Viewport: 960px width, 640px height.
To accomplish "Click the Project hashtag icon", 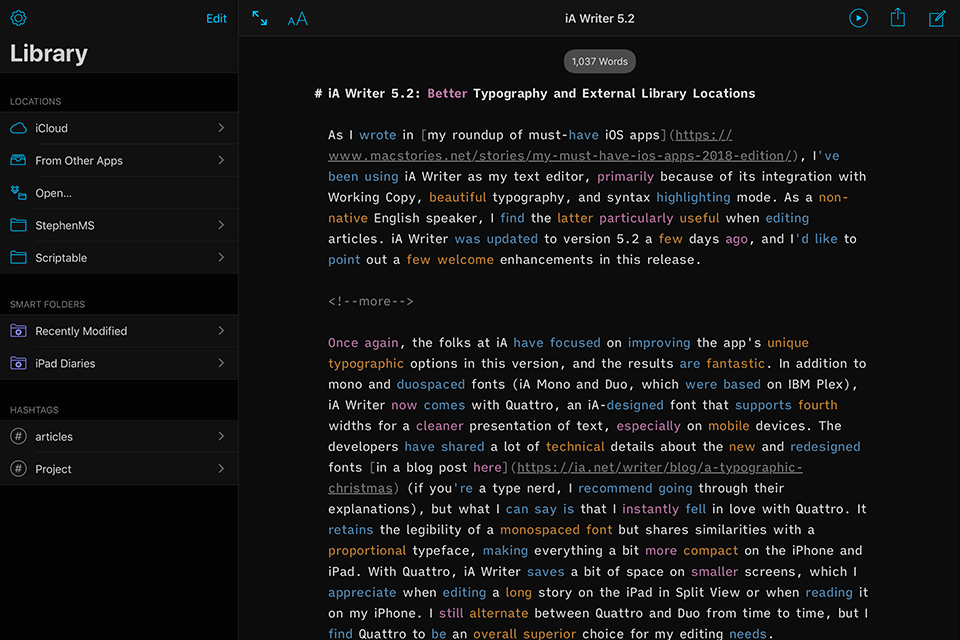I will pyautogui.click(x=18, y=469).
